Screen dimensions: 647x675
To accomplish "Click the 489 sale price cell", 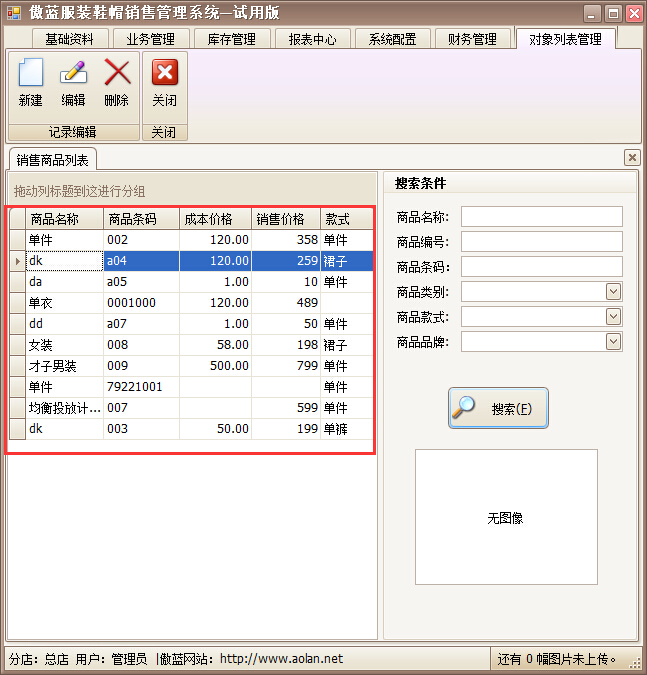I will point(286,303).
